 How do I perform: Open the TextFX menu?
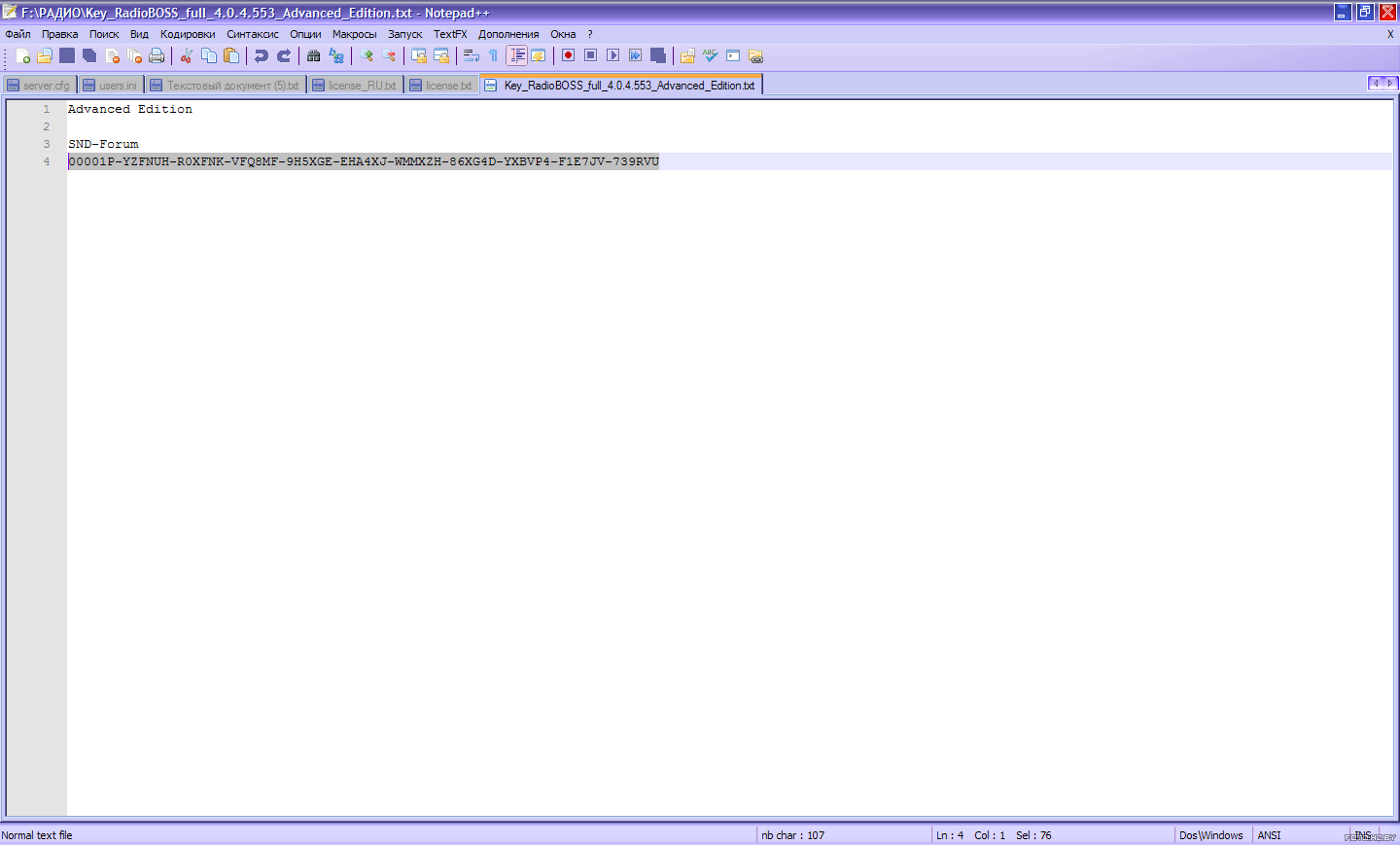450,34
